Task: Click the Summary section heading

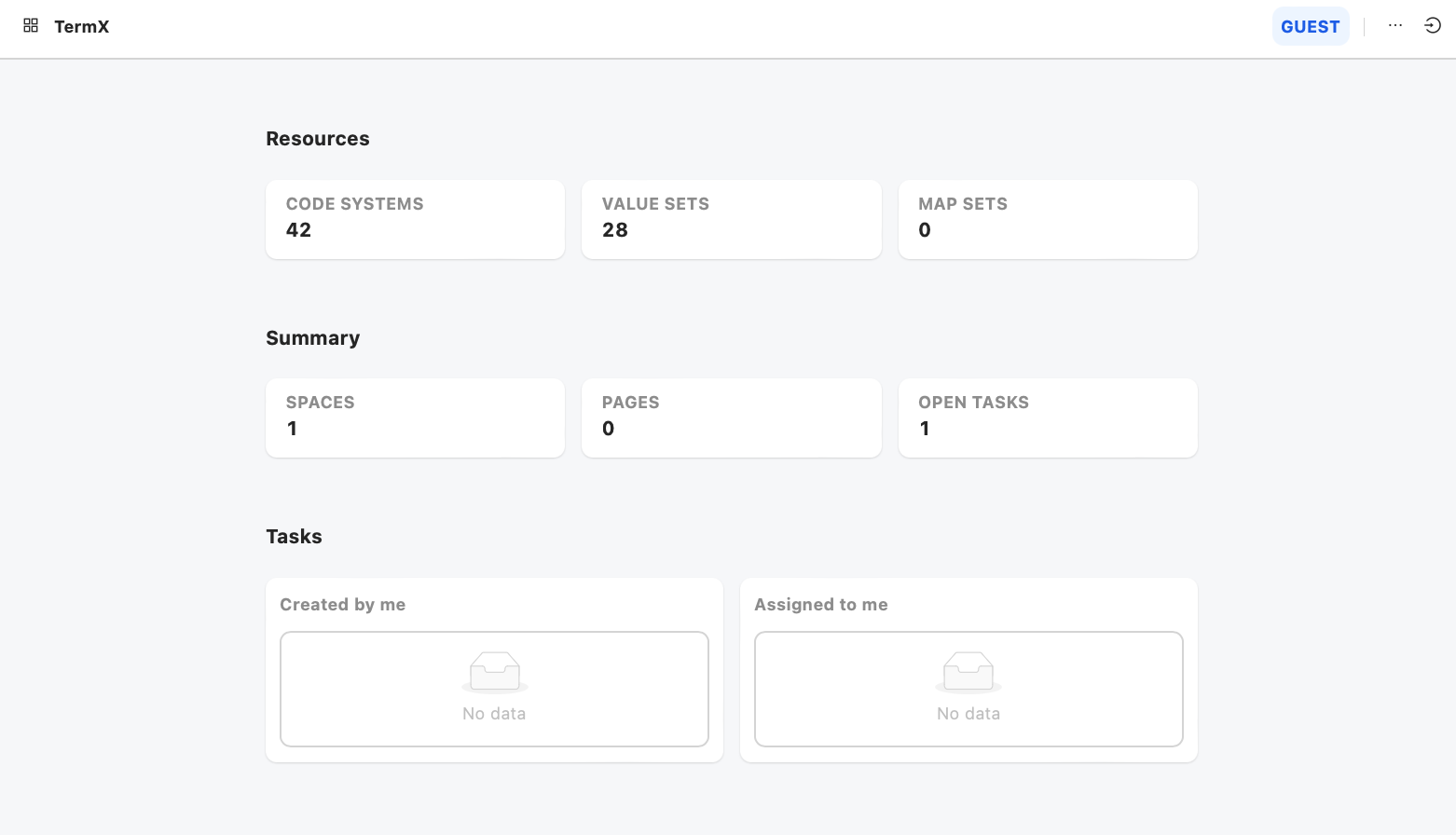Action: coord(312,338)
